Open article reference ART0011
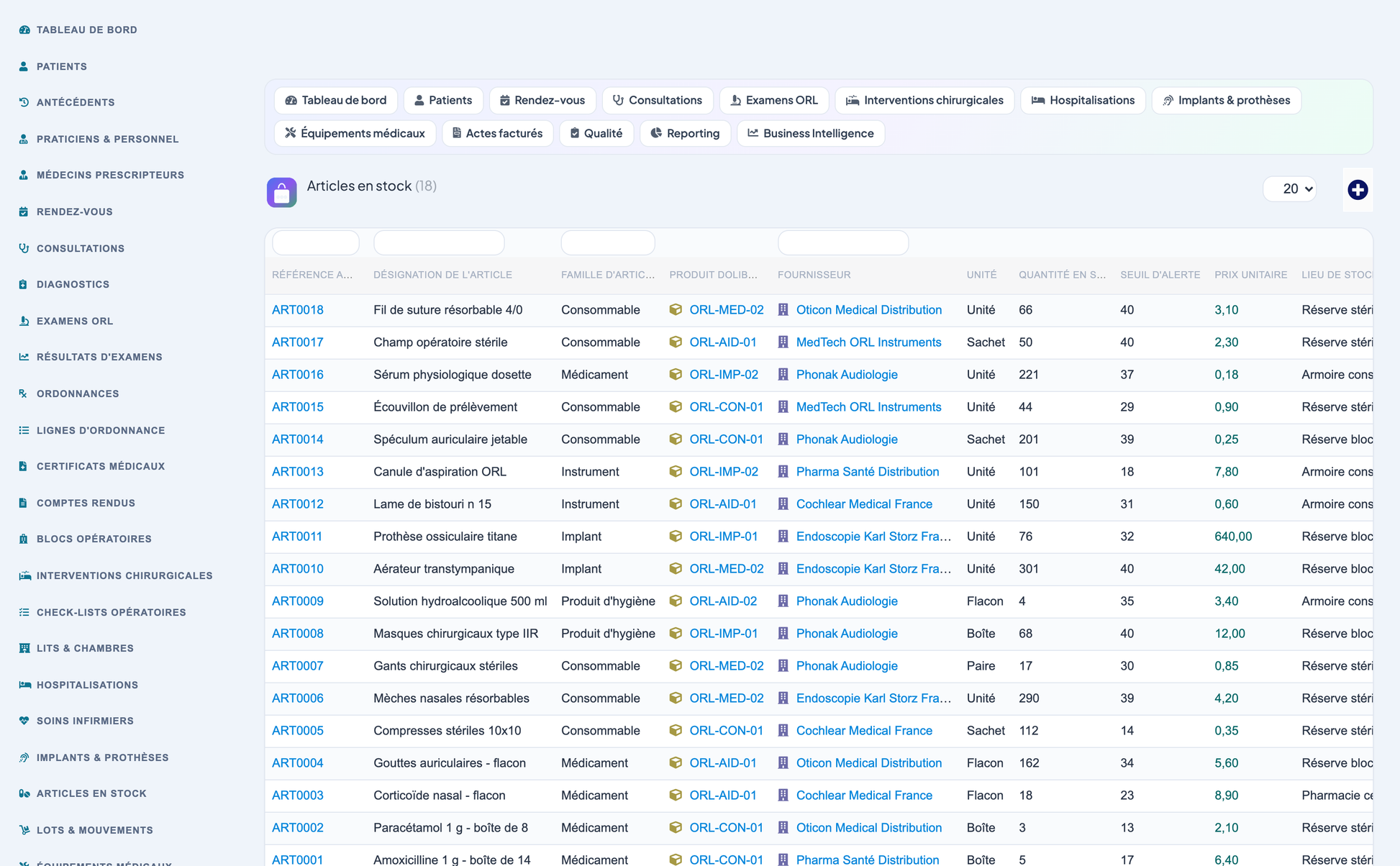Viewport: 1400px width, 866px height. 297,537
